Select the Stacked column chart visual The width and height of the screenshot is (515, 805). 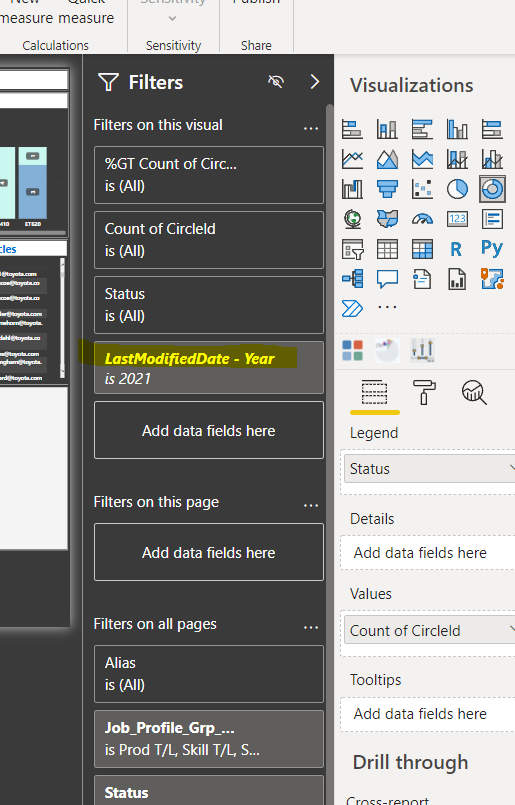tap(387, 129)
